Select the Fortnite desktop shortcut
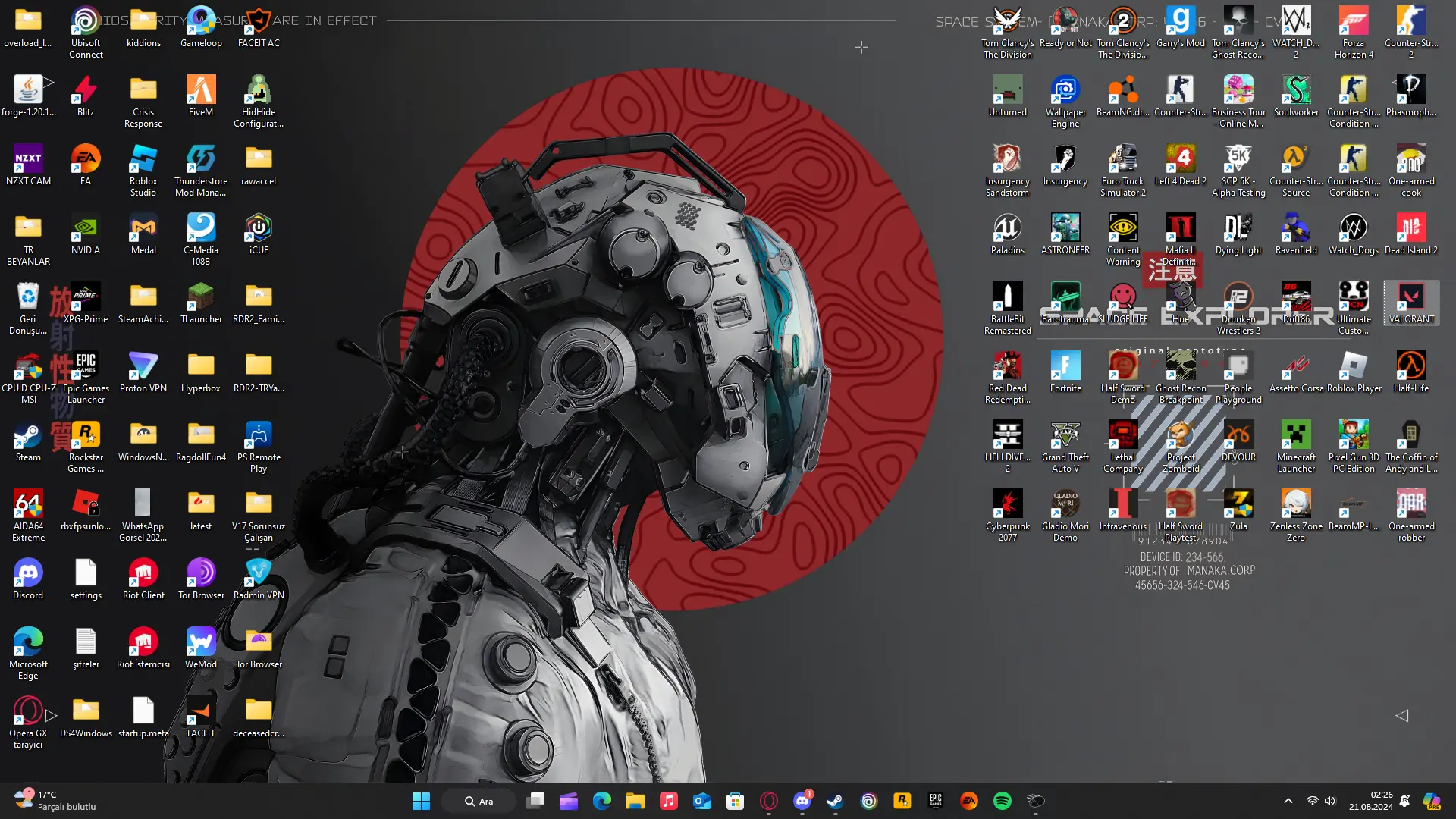Screen dimensions: 1456x819 tap(1065, 372)
